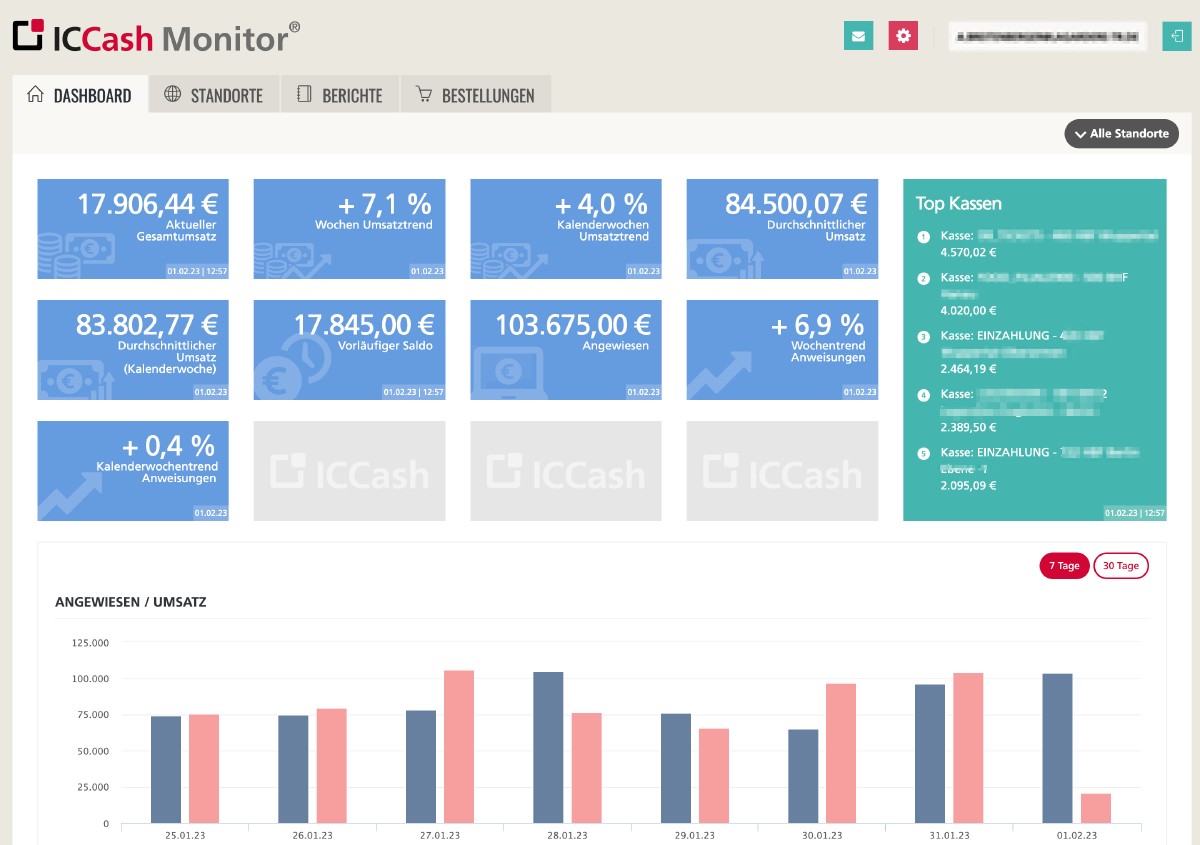This screenshot has height=845, width=1200.
Task: Click the blue bar for 31.01.23
Action: (930, 754)
